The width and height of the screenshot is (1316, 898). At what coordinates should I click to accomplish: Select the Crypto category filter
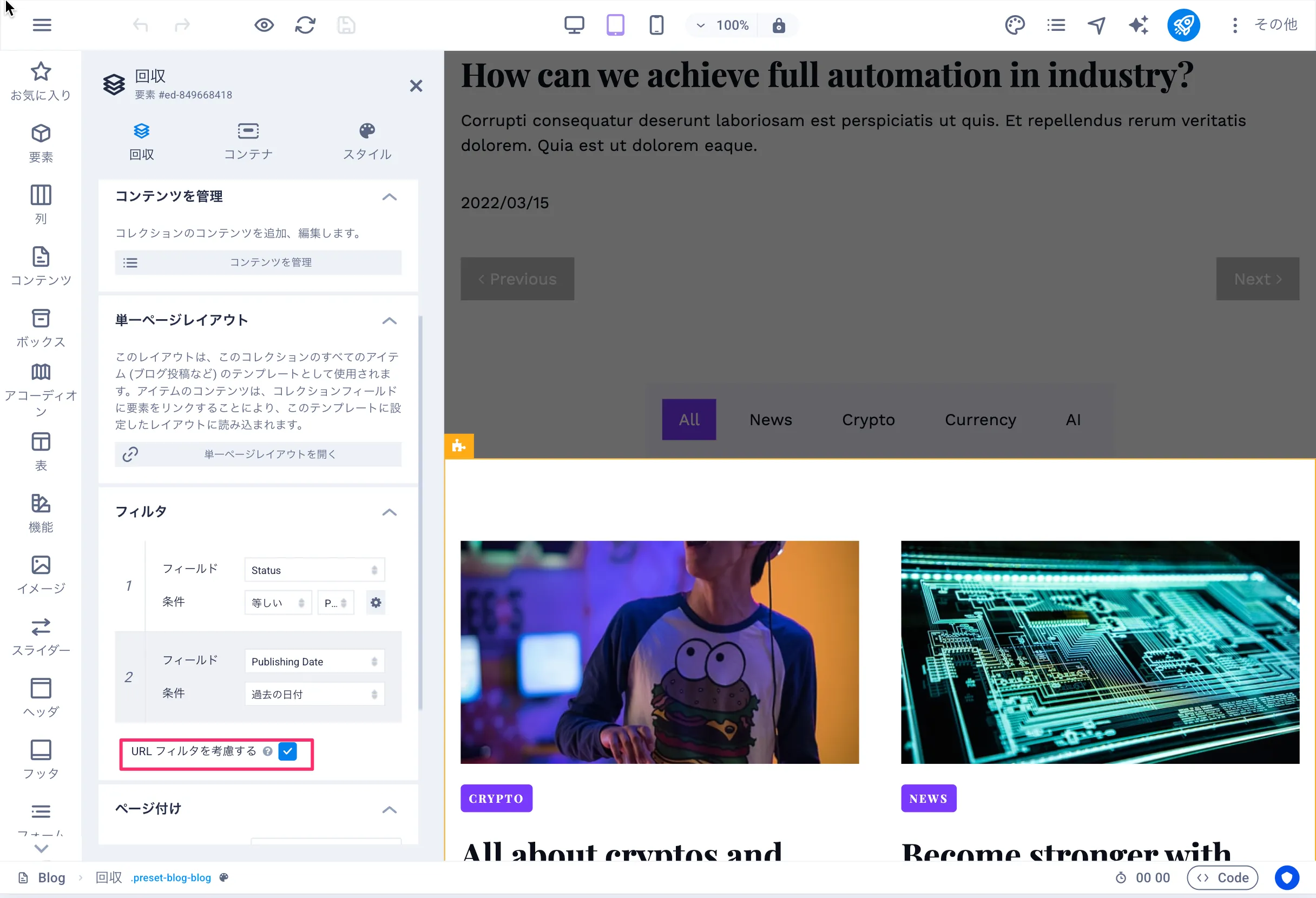pos(868,420)
